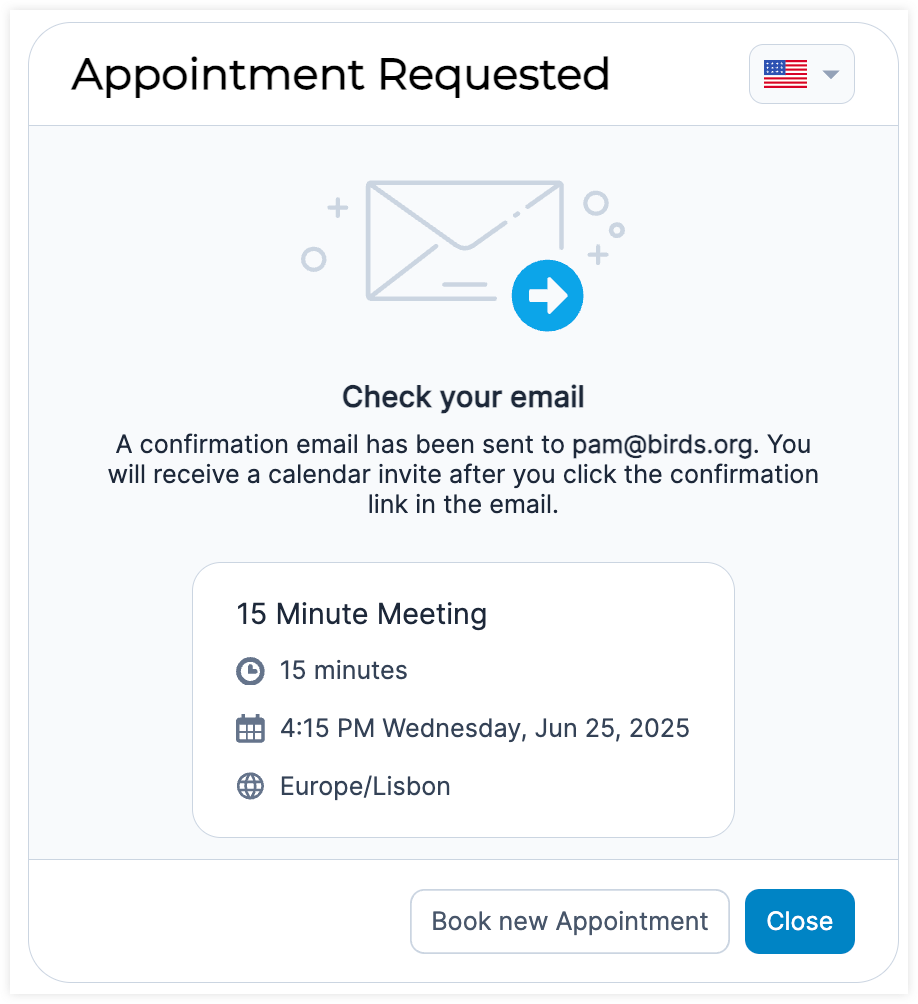Viewport: 918px width, 1004px height.
Task: Select the confirmation message paragraph
Action: point(463,474)
